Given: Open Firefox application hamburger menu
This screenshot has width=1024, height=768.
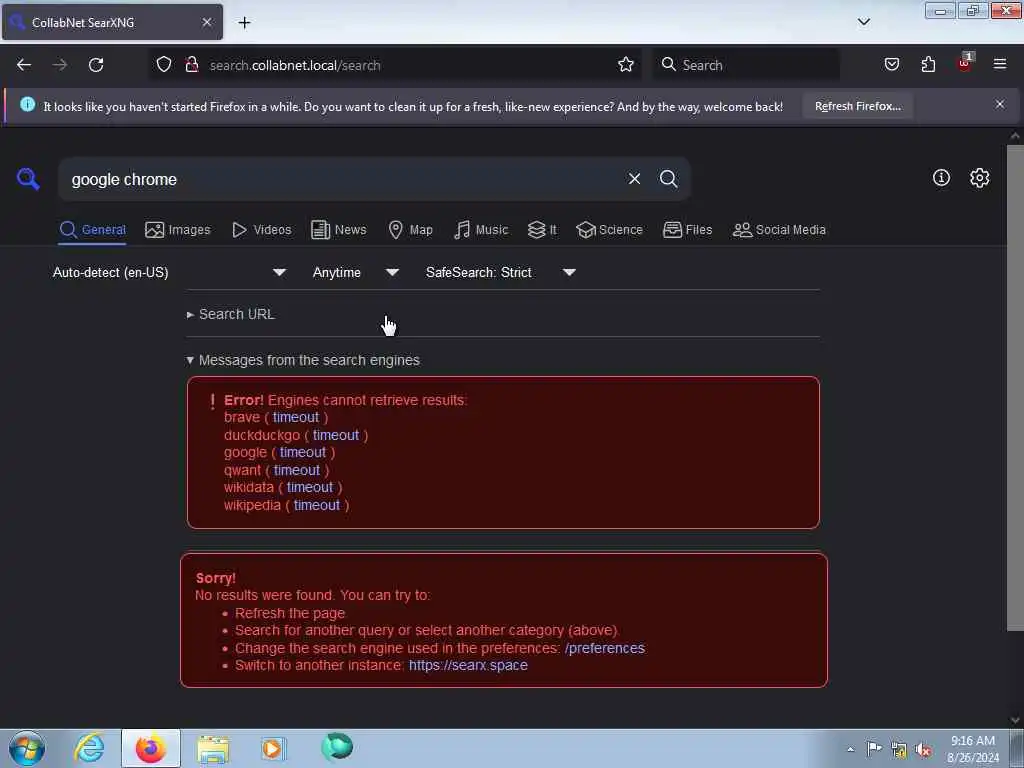Looking at the screenshot, I should coord(1000,64).
